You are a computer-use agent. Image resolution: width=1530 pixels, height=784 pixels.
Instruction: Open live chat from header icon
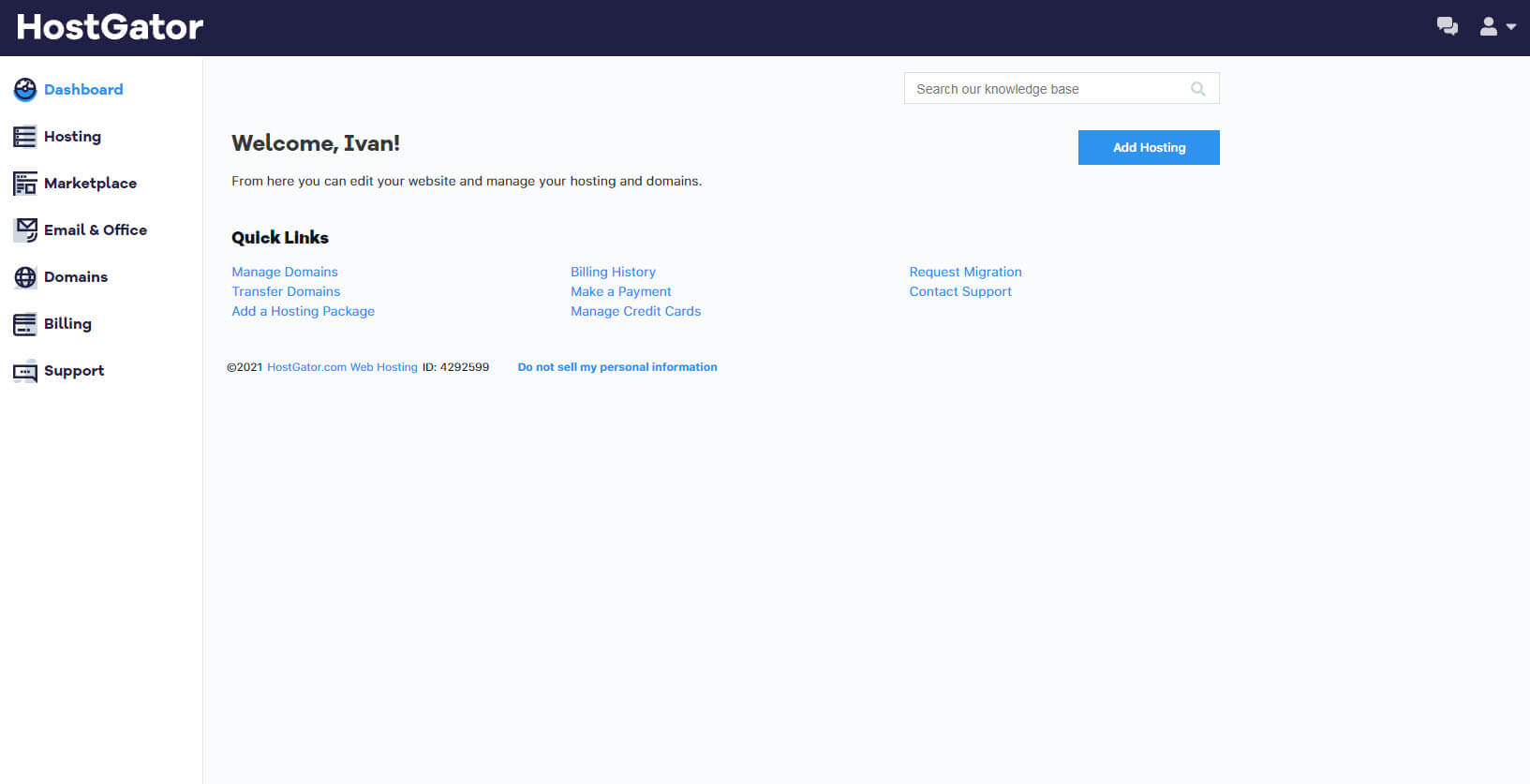(1448, 26)
